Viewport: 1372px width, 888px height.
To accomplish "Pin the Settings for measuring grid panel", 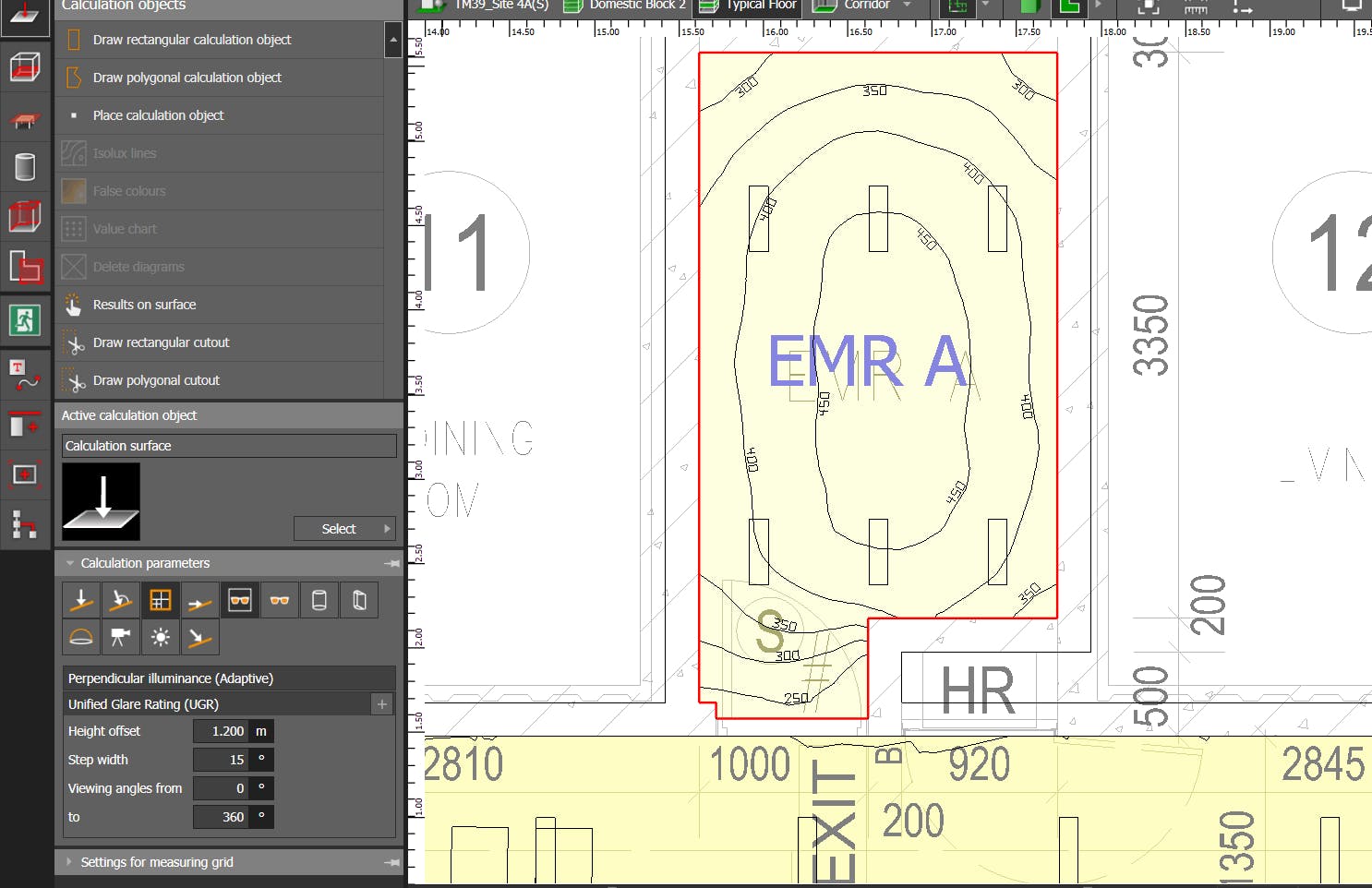I will 392,862.
